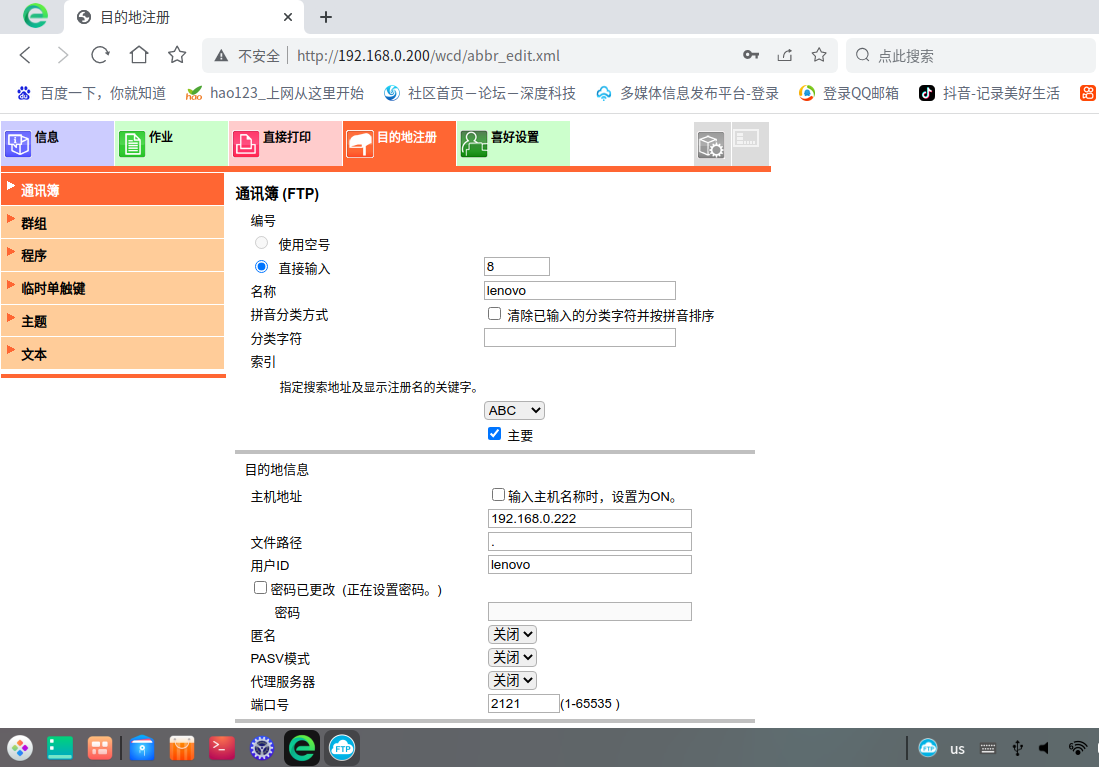1099x767 pixels.
Task: Open the FTP app icon in taskbar
Action: coord(342,748)
